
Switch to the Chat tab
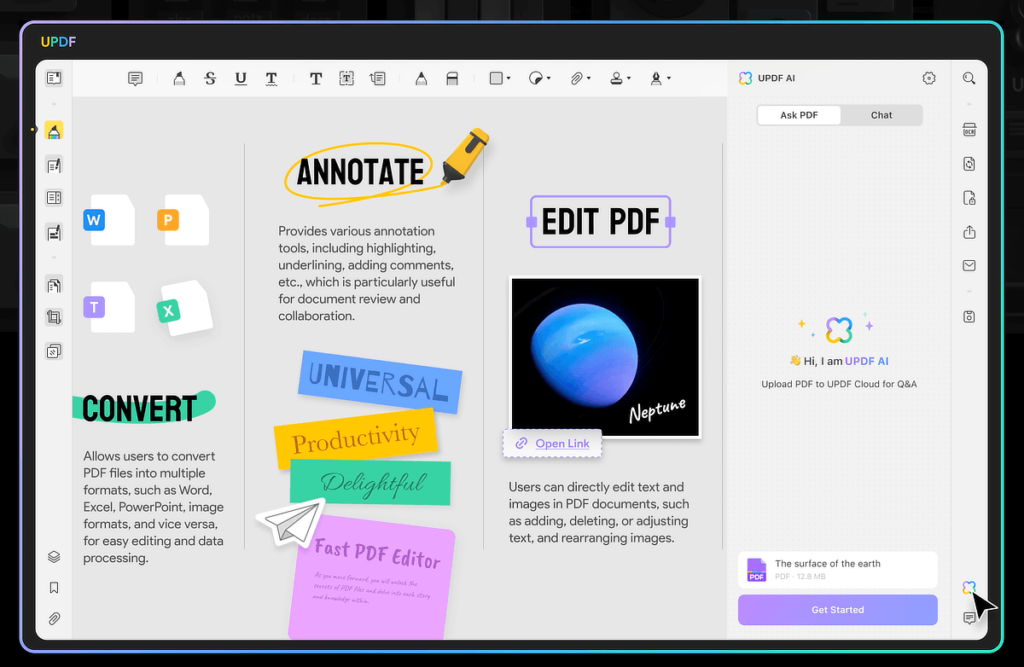click(x=881, y=115)
